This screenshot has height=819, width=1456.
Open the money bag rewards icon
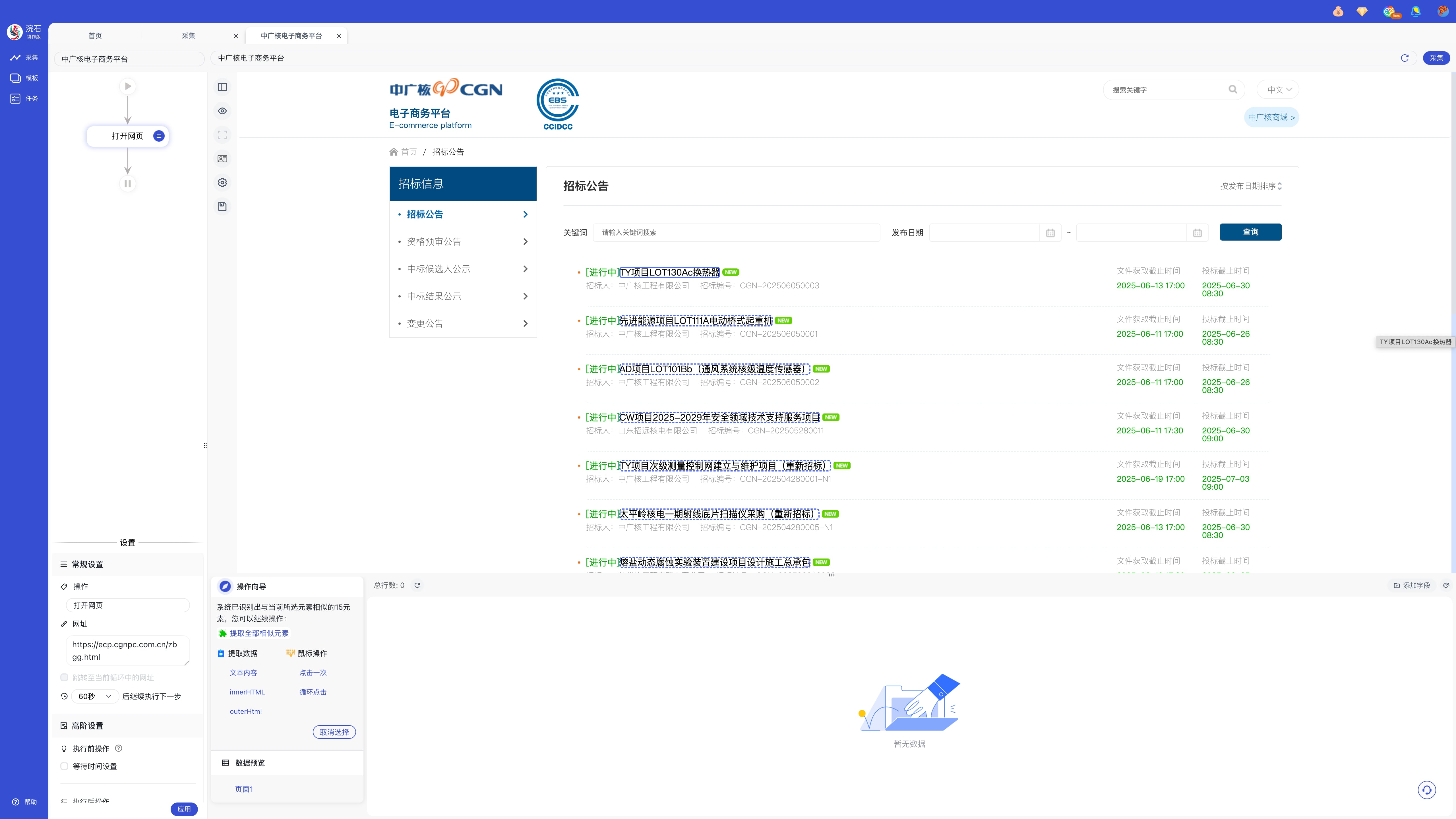(1338, 11)
